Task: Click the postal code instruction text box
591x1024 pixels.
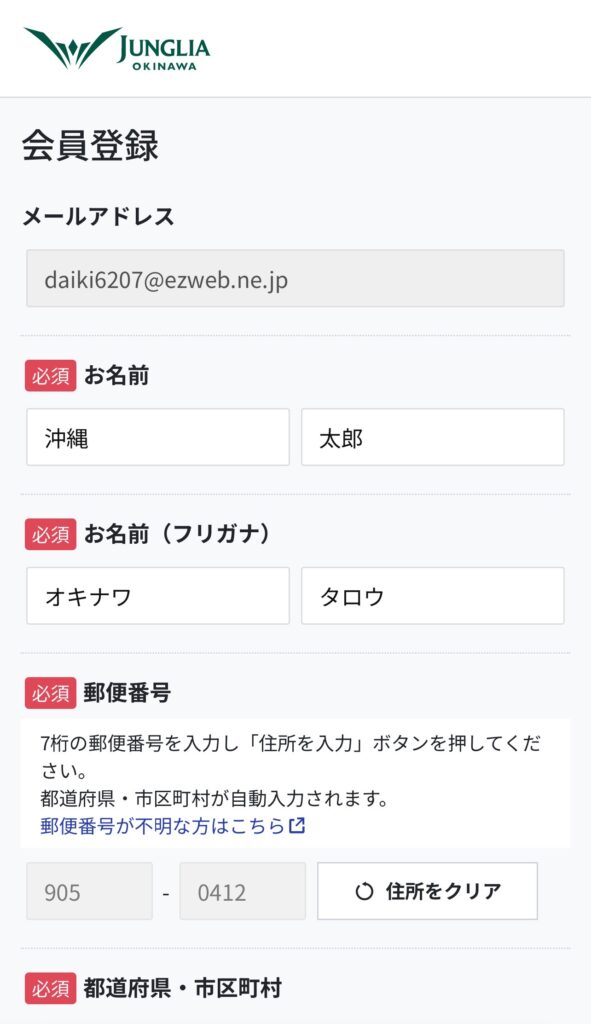Action: click(295, 784)
